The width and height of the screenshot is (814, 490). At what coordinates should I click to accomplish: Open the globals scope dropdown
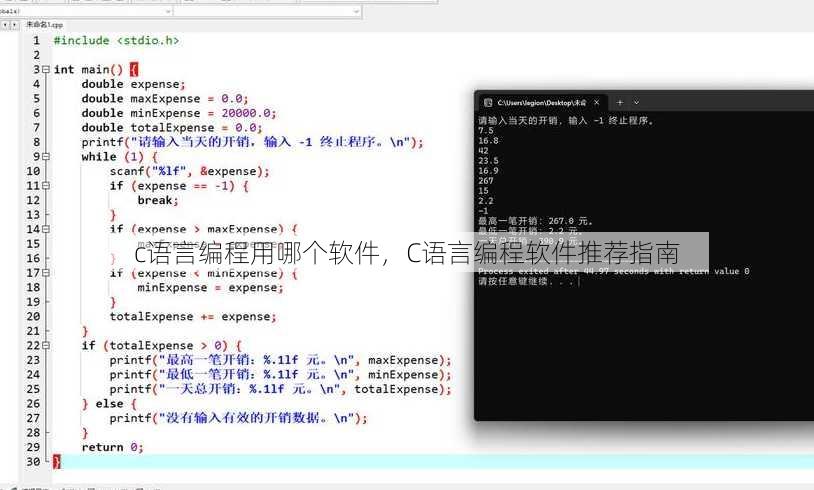point(86,11)
